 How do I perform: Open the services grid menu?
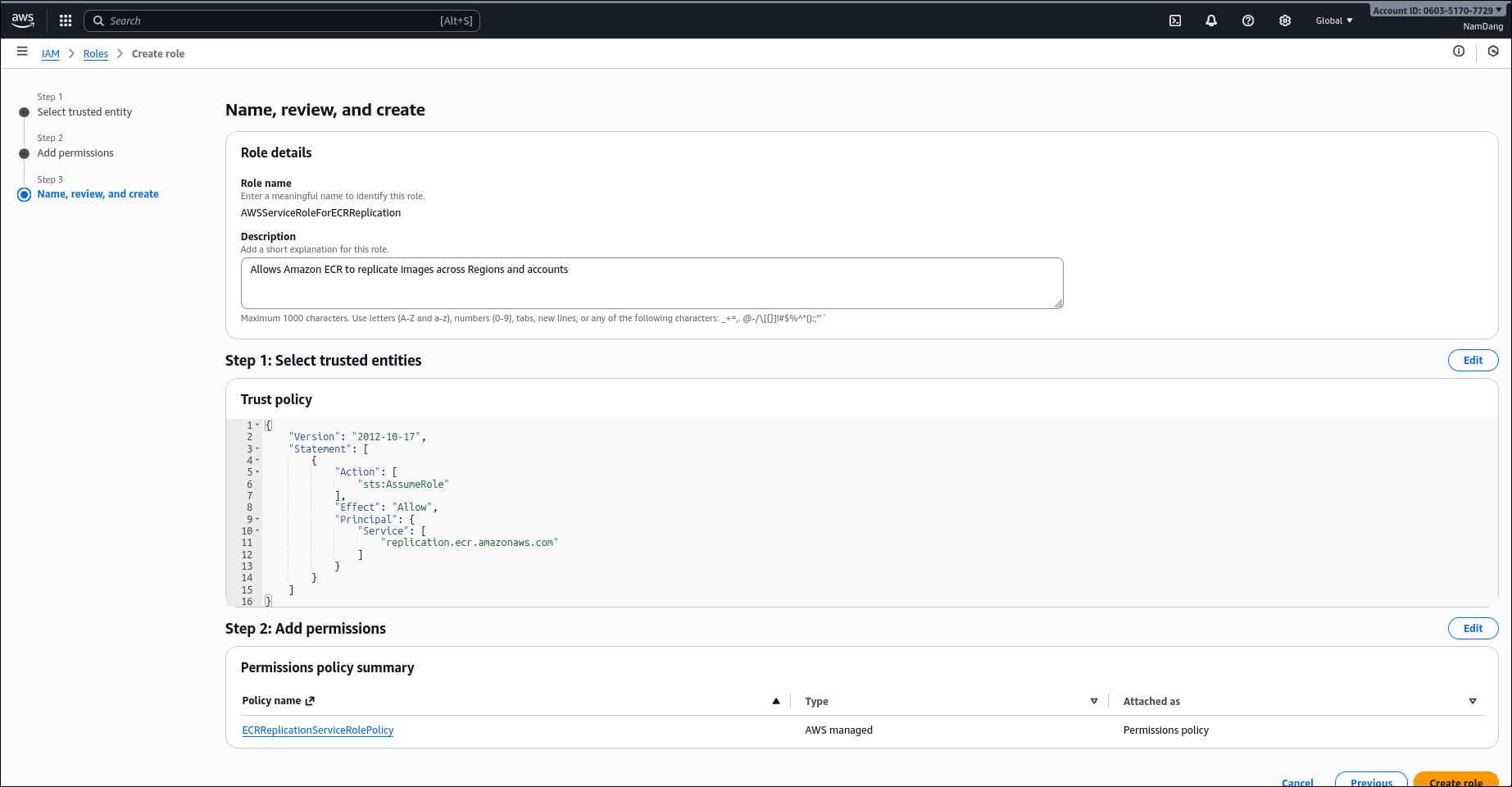click(x=66, y=20)
